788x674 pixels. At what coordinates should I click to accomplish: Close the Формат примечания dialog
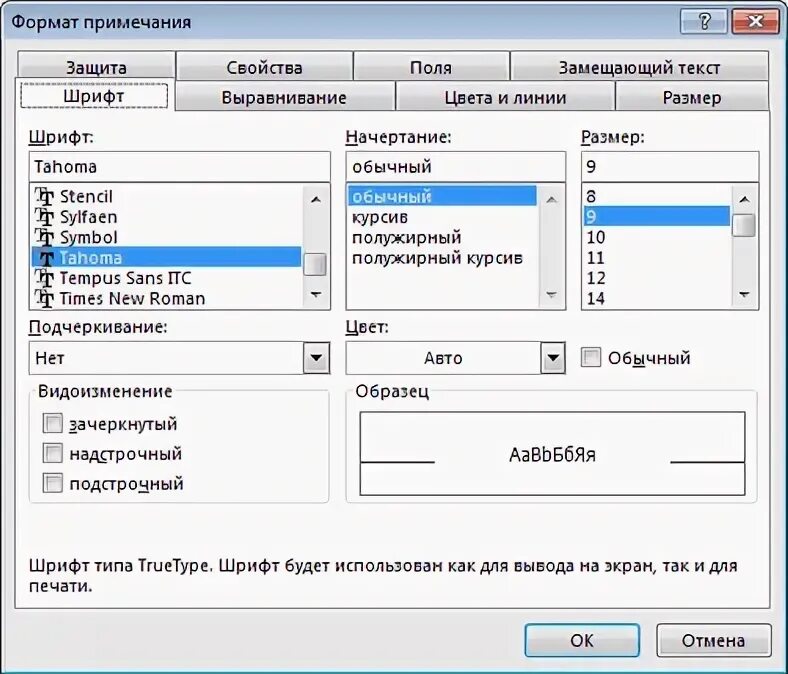pyautogui.click(x=756, y=22)
